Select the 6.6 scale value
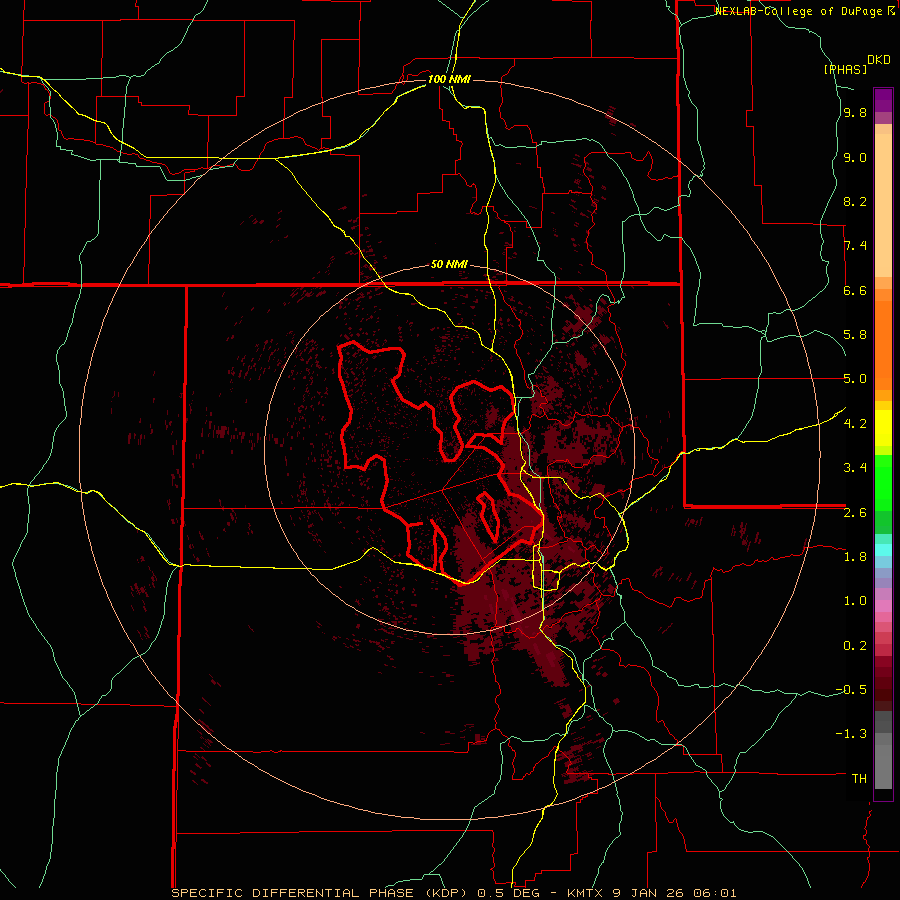The width and height of the screenshot is (900, 900). point(855,290)
